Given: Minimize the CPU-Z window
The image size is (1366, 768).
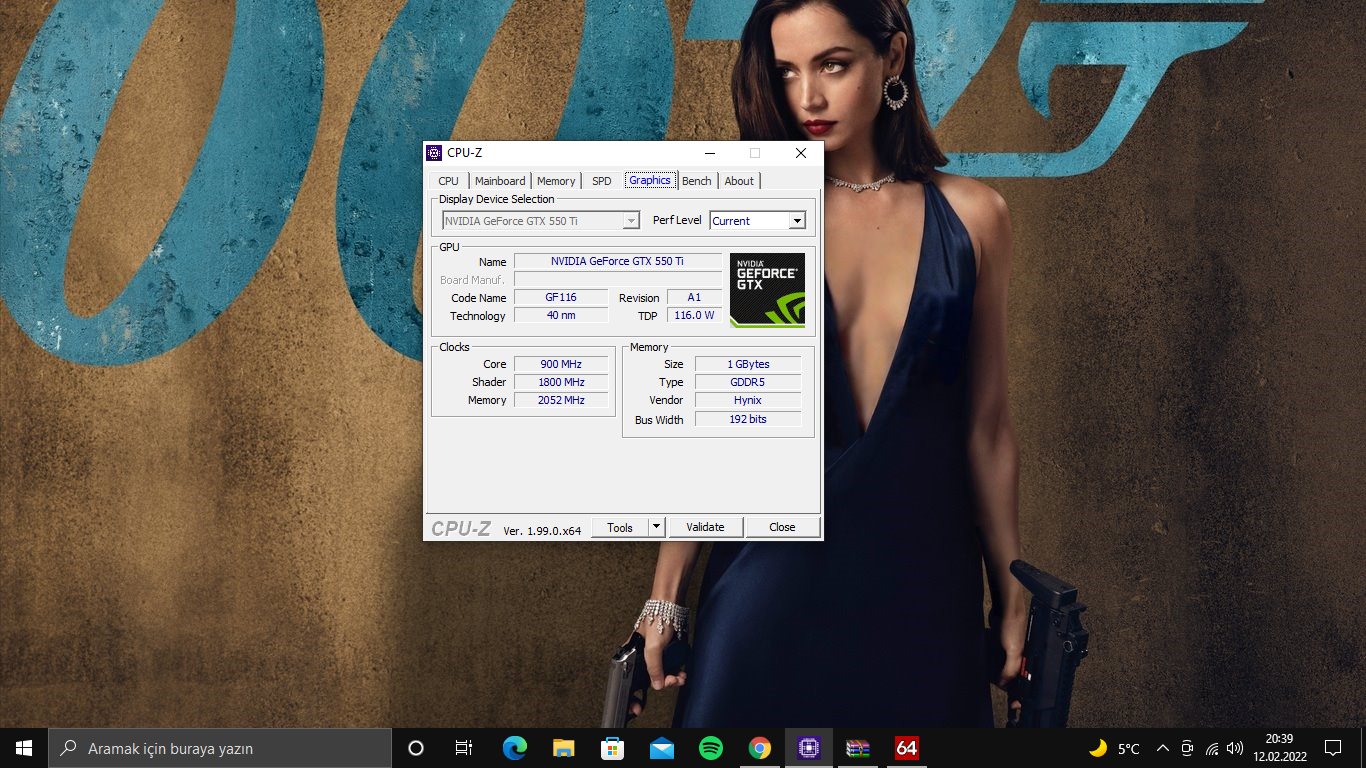Looking at the screenshot, I should [710, 153].
